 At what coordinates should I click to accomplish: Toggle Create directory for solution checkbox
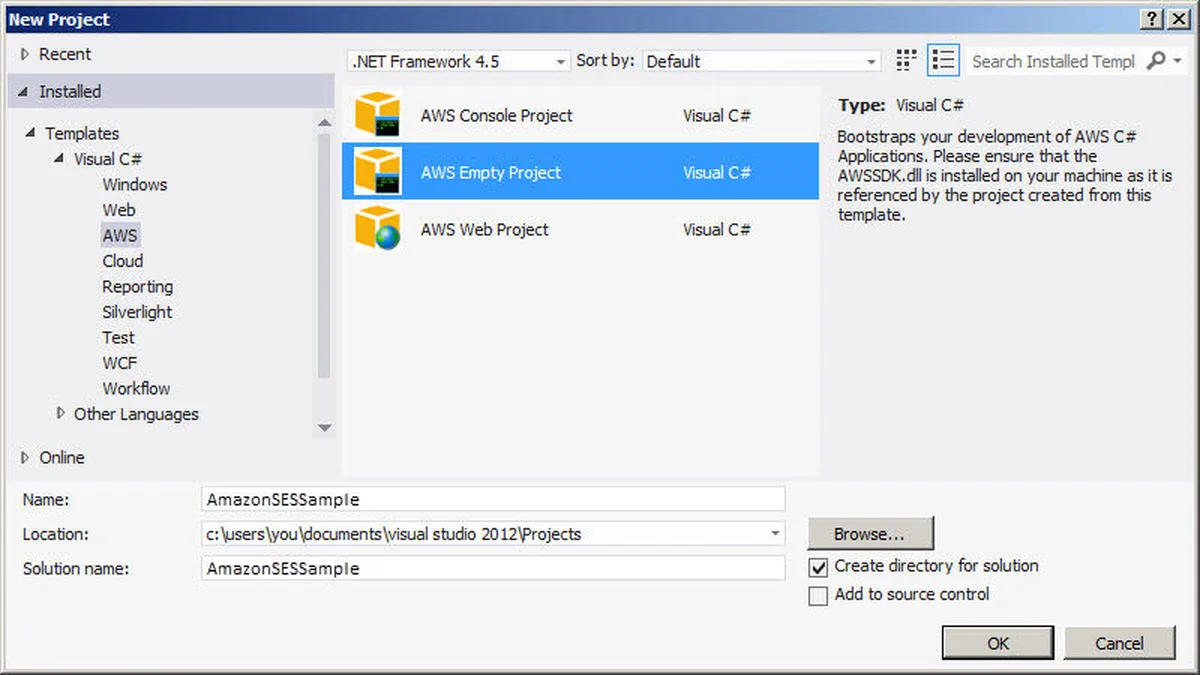(x=818, y=567)
